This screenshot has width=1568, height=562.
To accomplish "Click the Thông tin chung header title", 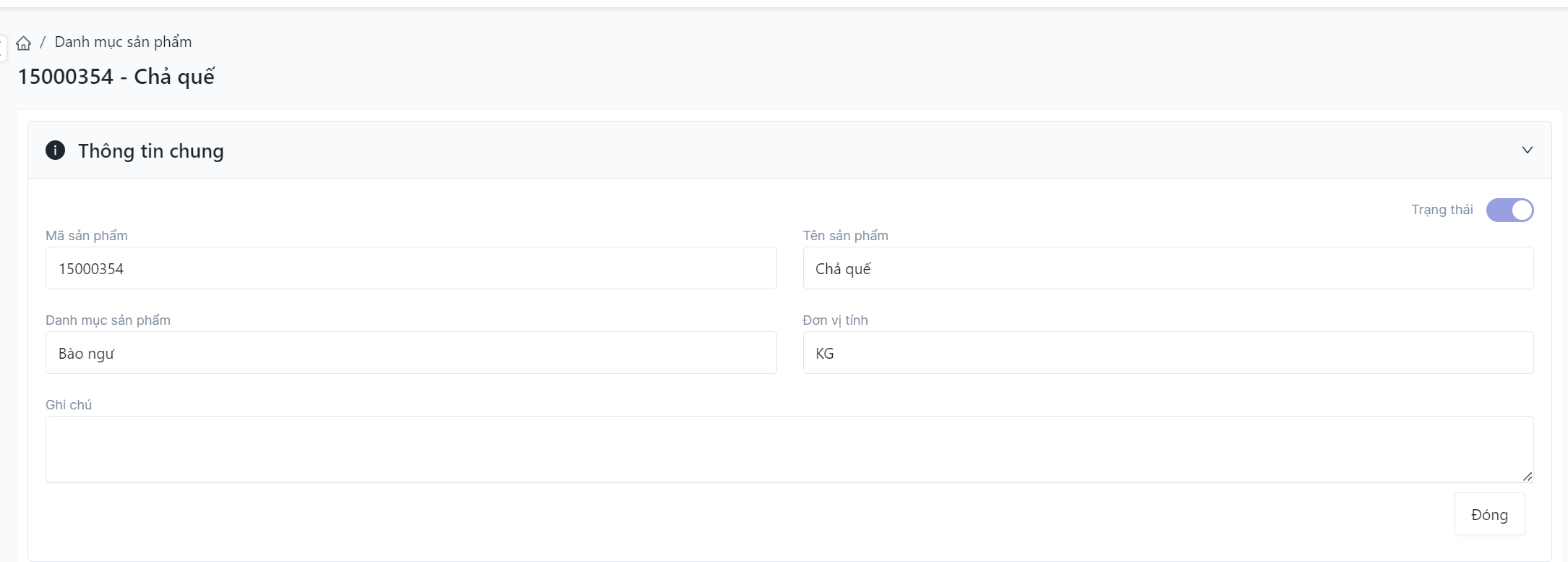I will pyautogui.click(x=151, y=151).
